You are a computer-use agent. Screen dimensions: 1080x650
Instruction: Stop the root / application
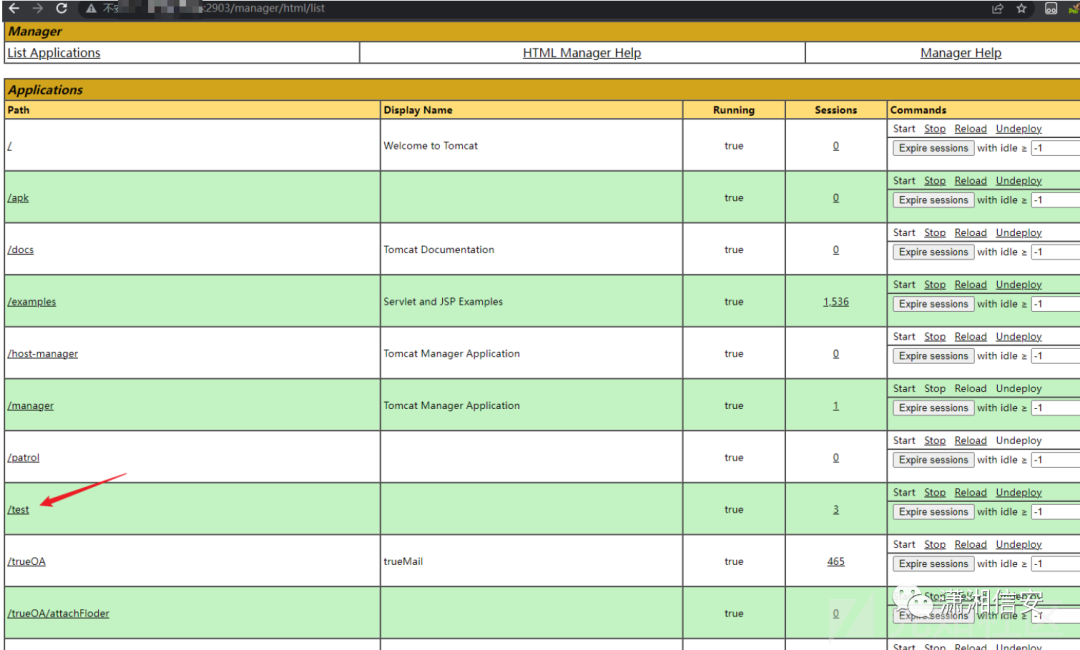935,129
